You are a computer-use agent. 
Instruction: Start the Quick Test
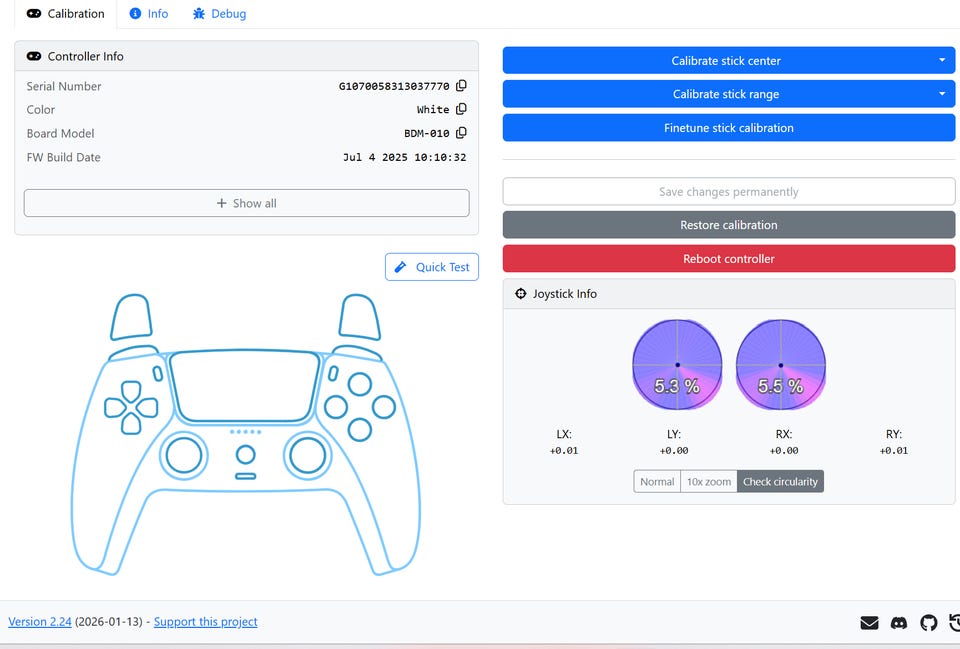coord(432,267)
